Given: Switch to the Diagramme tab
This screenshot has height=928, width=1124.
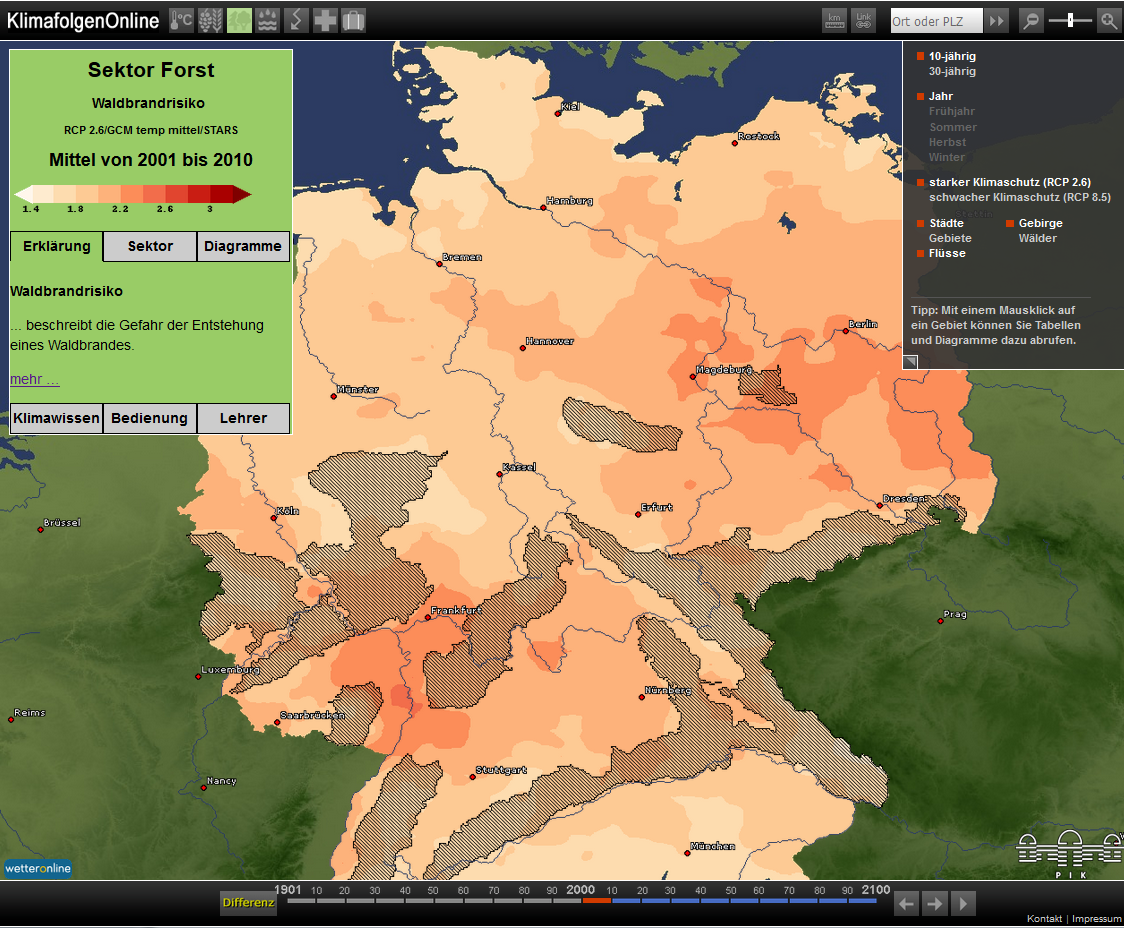Looking at the screenshot, I should point(243,246).
